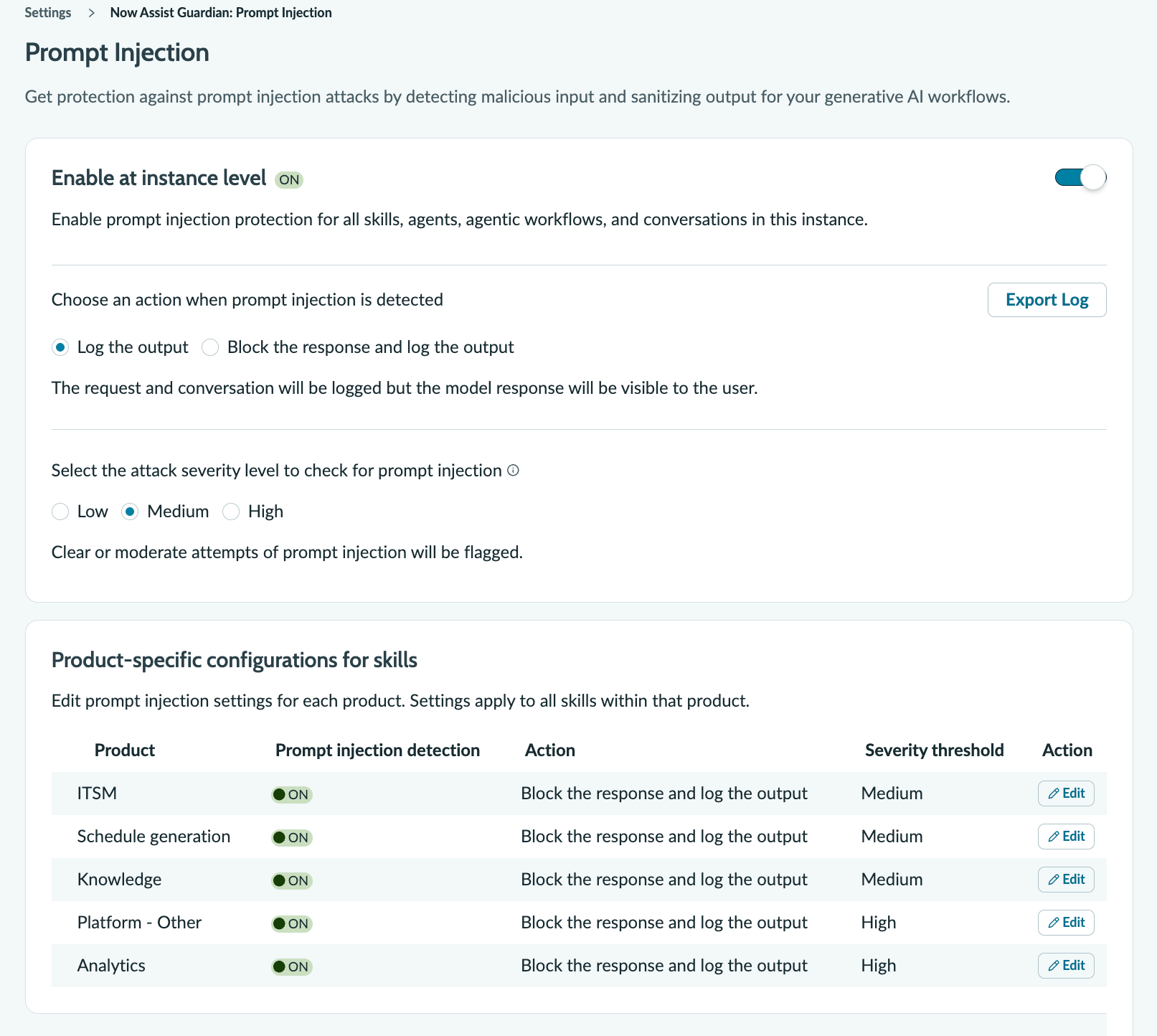Click the Export Log button
Viewport: 1157px width, 1036px height.
[1047, 300]
